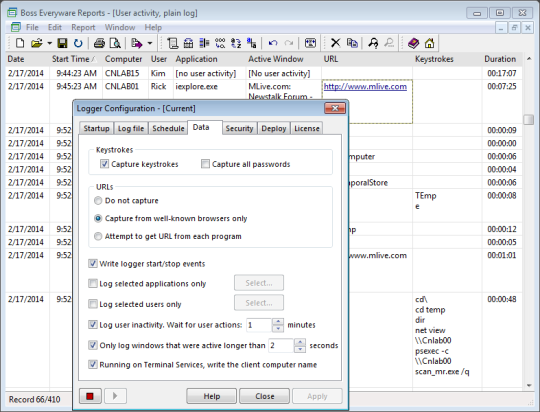Click the Refresh report icon
Viewport: 540px width, 412px height.
click(x=78, y=43)
